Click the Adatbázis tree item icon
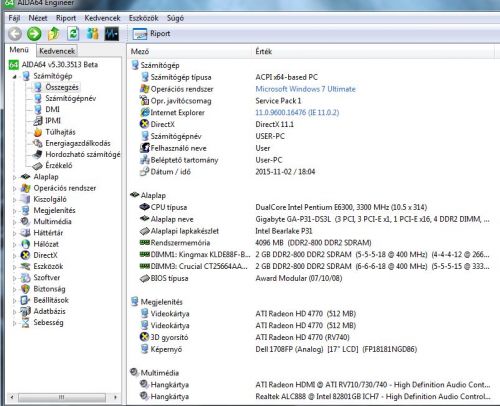Screen dimensions: 500x406 [26, 311]
